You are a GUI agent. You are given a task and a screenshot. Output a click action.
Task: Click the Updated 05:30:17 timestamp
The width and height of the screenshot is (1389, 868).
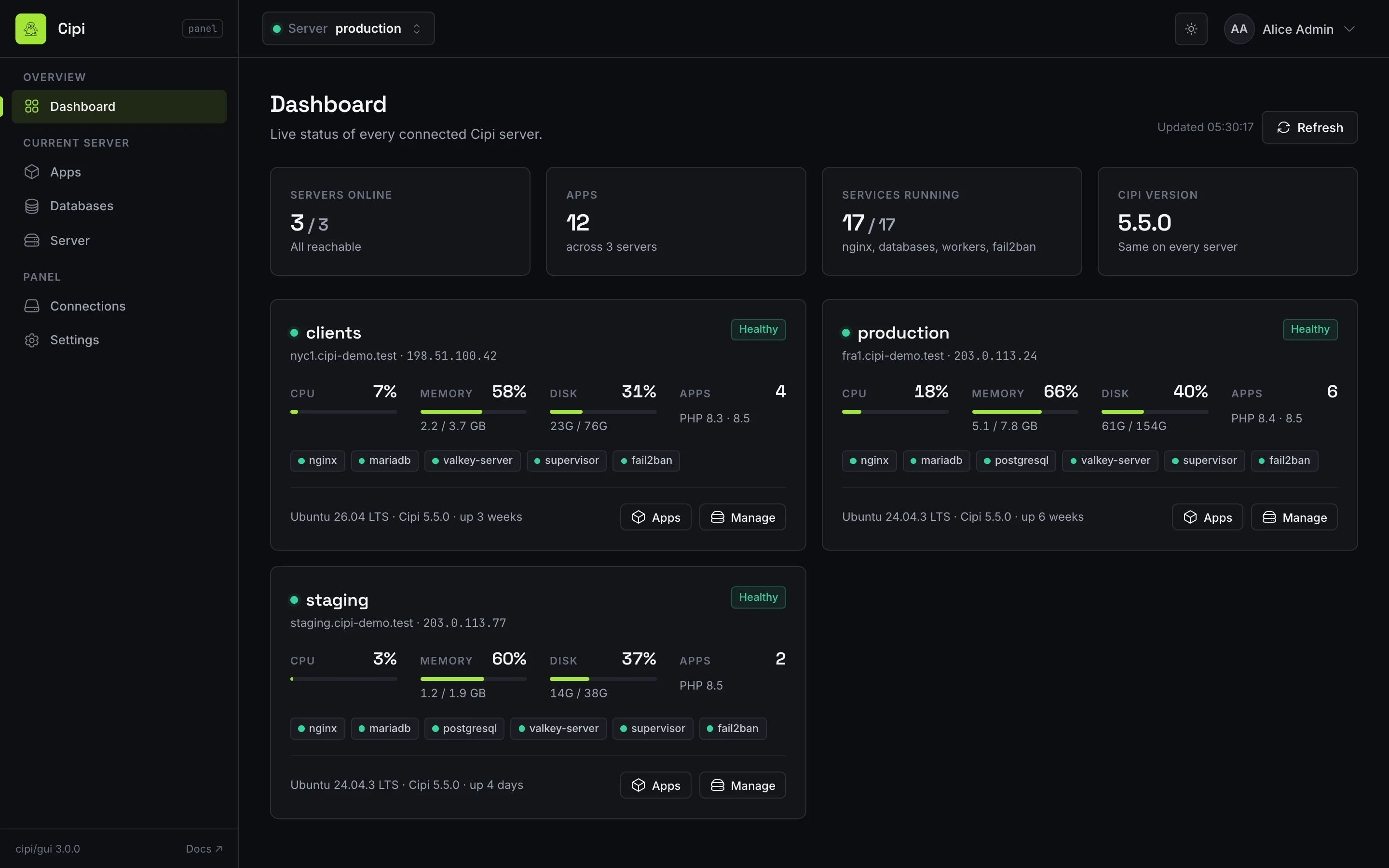1205,127
